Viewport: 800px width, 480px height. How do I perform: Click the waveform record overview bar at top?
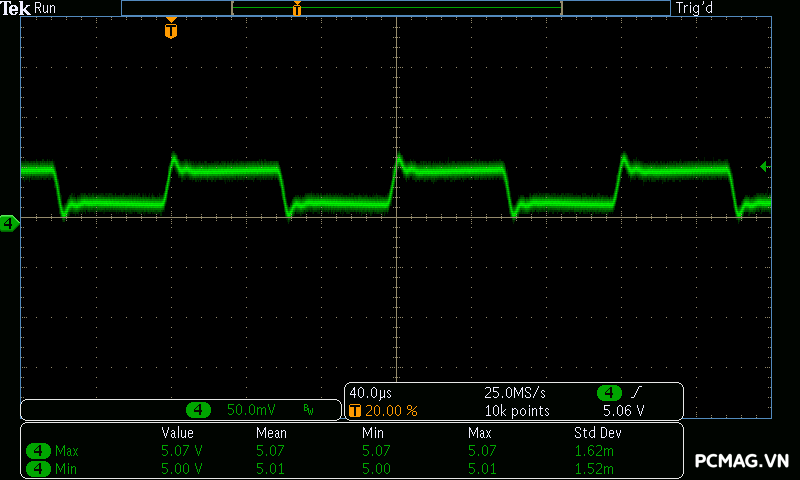click(396, 8)
